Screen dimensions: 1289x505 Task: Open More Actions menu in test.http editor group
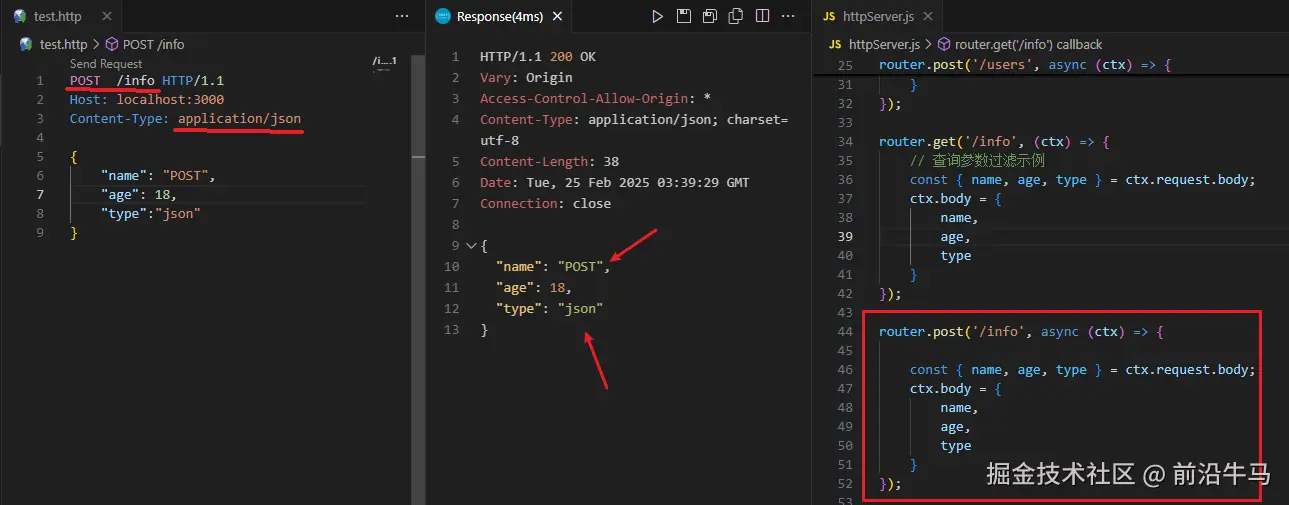(x=402, y=16)
